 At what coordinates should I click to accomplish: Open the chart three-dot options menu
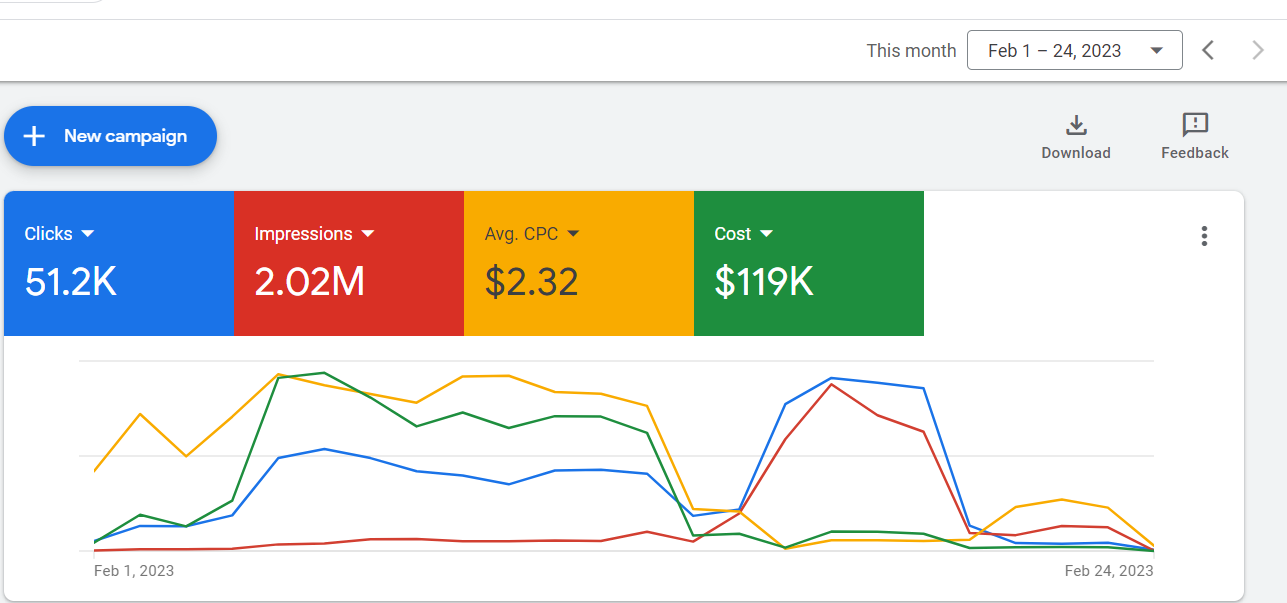point(1204,236)
